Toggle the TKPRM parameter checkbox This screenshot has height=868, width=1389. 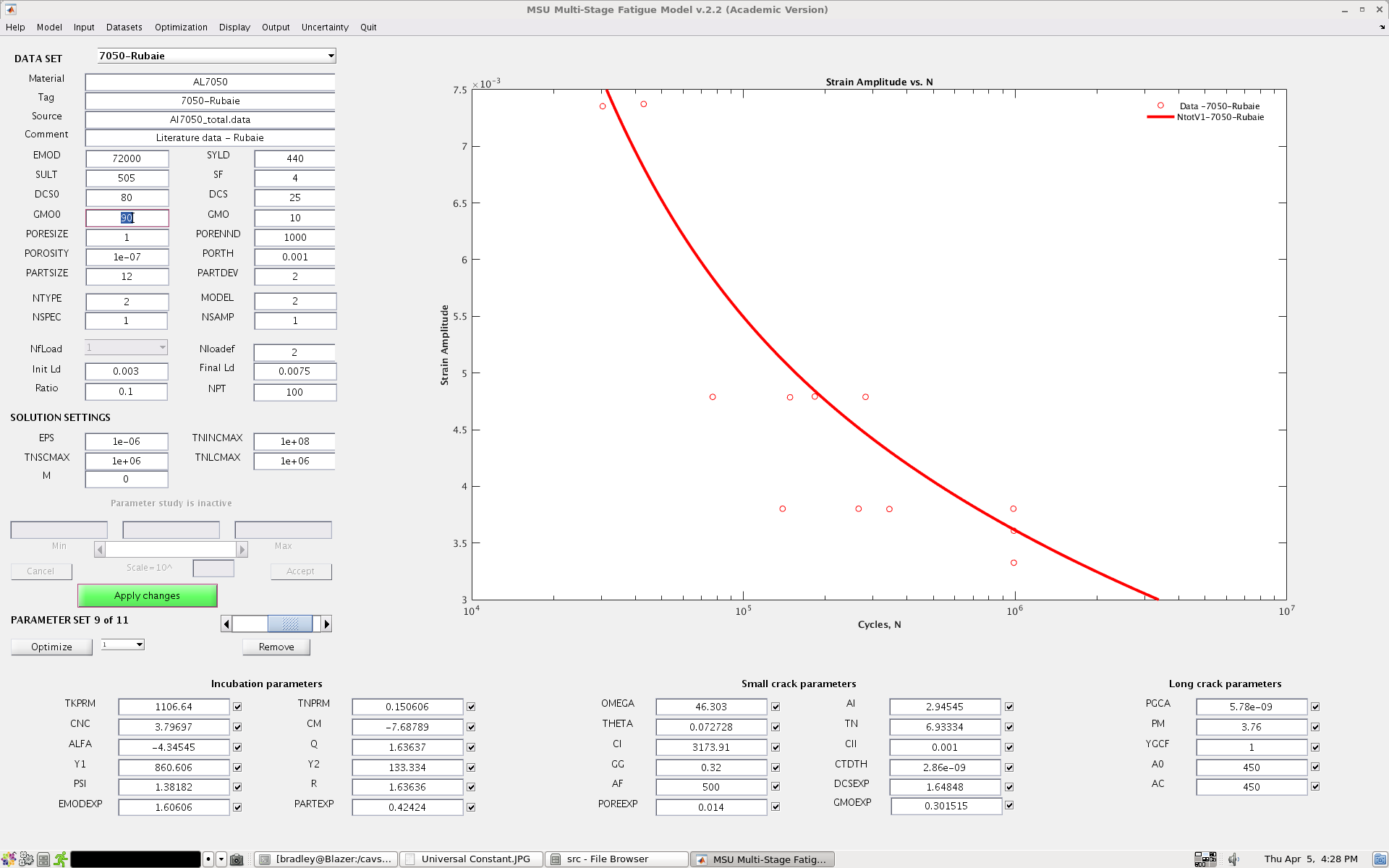pyautogui.click(x=237, y=707)
